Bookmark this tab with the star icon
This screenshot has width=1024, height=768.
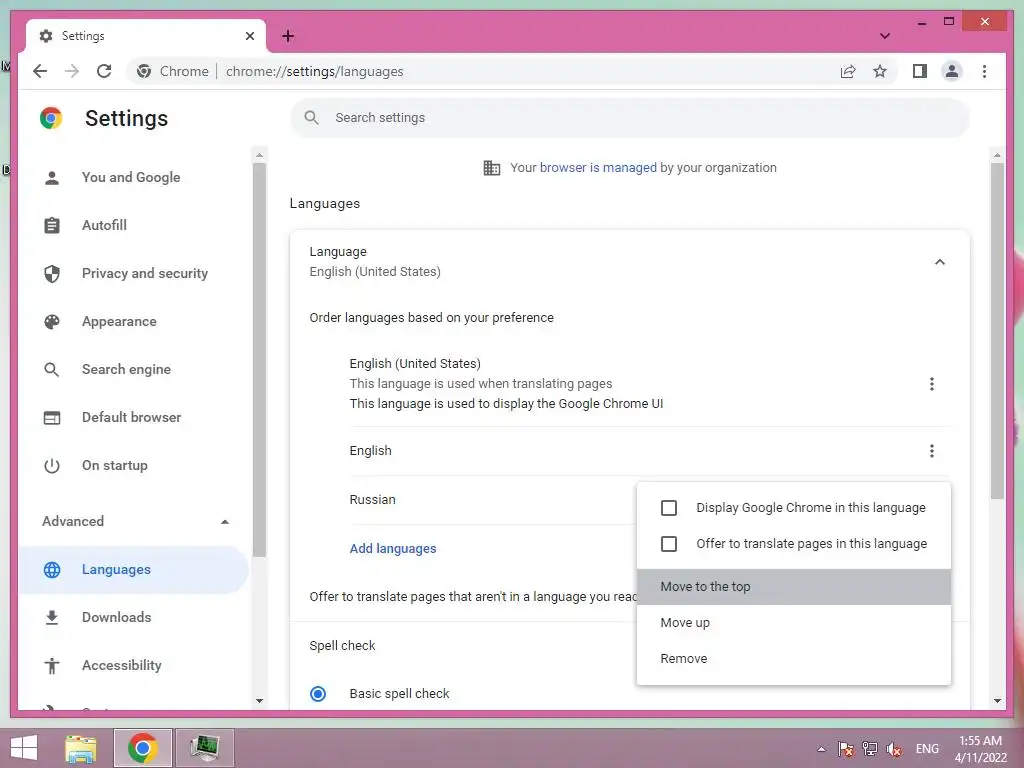click(x=880, y=71)
